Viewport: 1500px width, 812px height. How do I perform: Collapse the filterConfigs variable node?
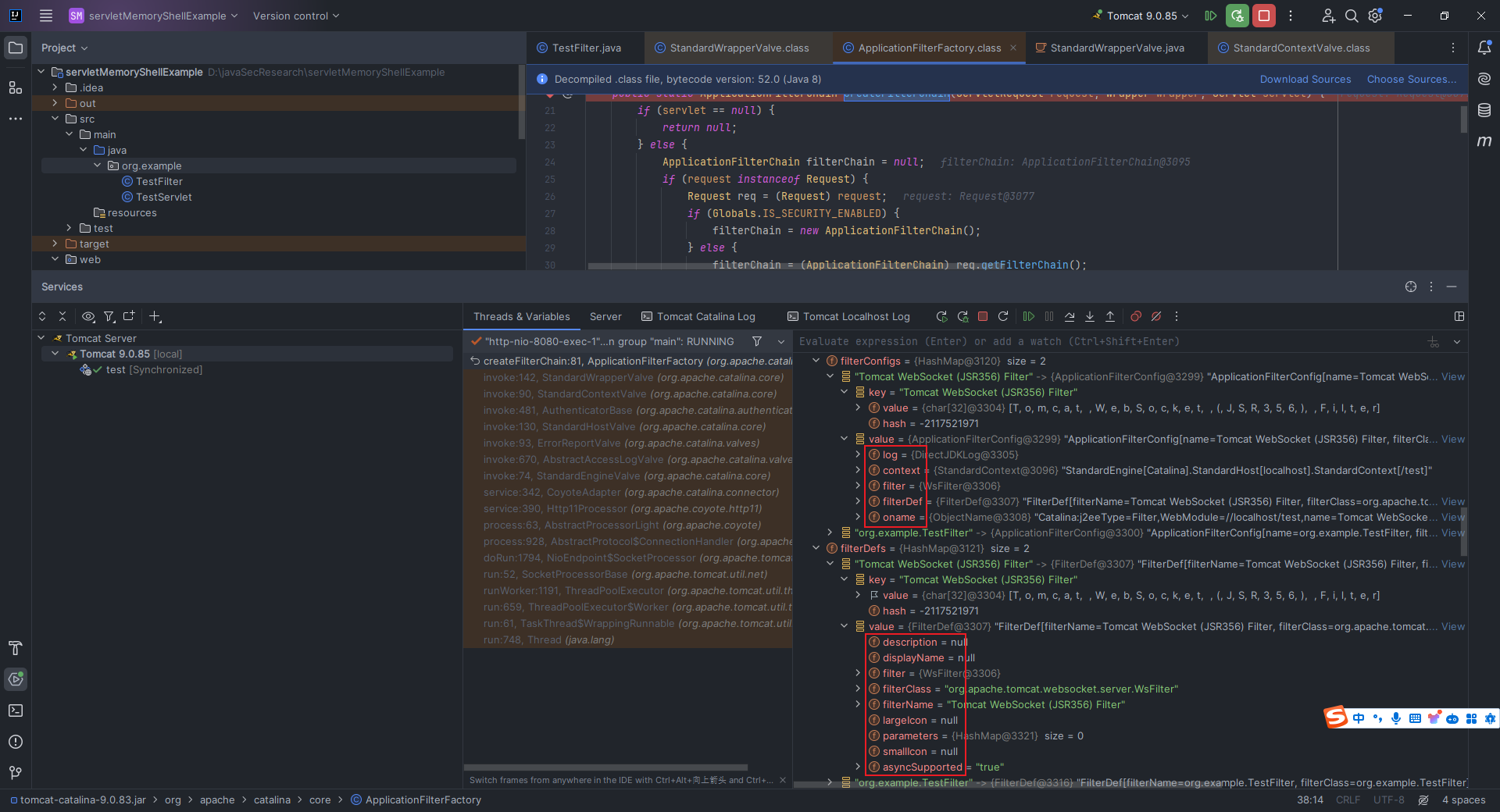[816, 361]
